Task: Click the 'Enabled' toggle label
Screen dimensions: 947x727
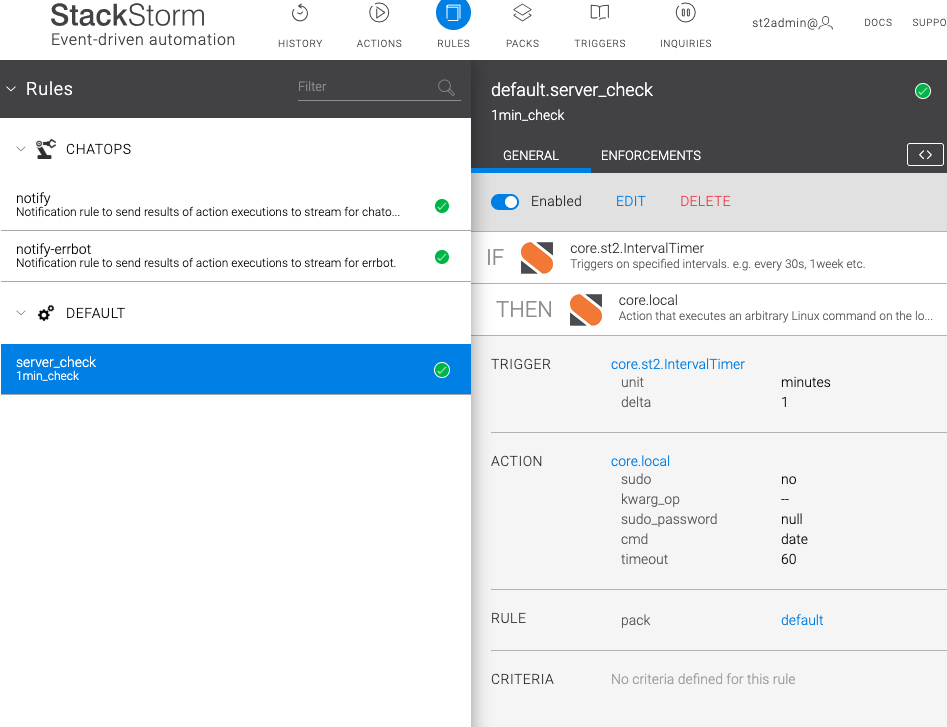Action: tap(556, 202)
